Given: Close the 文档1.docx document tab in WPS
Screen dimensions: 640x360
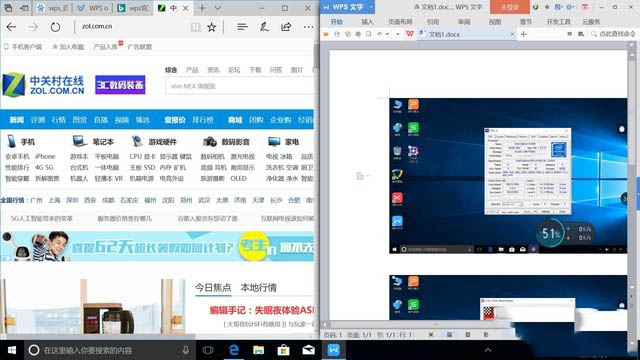Looking at the screenshot, I should coord(512,35).
